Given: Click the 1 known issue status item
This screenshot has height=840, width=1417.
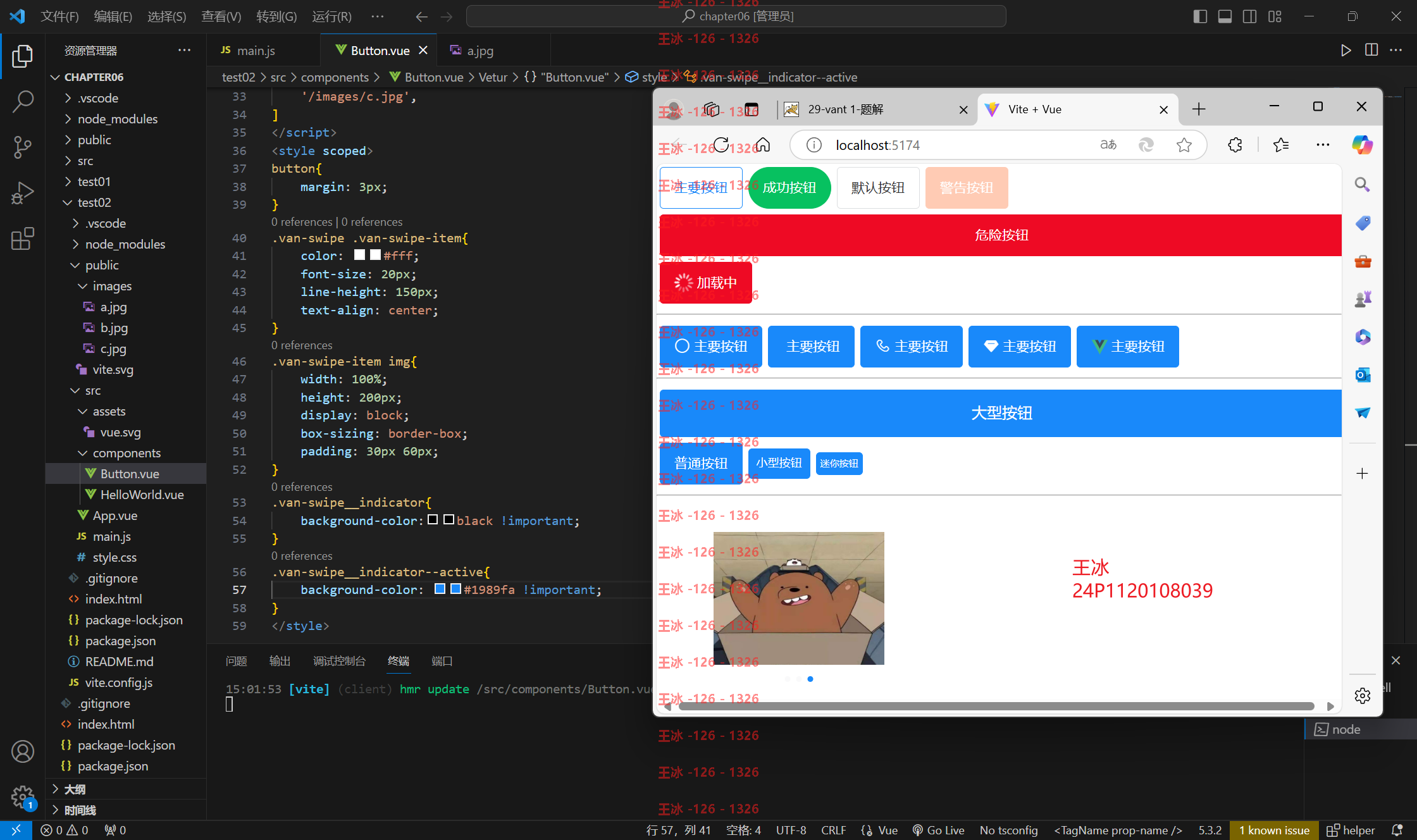Looking at the screenshot, I should (x=1274, y=830).
